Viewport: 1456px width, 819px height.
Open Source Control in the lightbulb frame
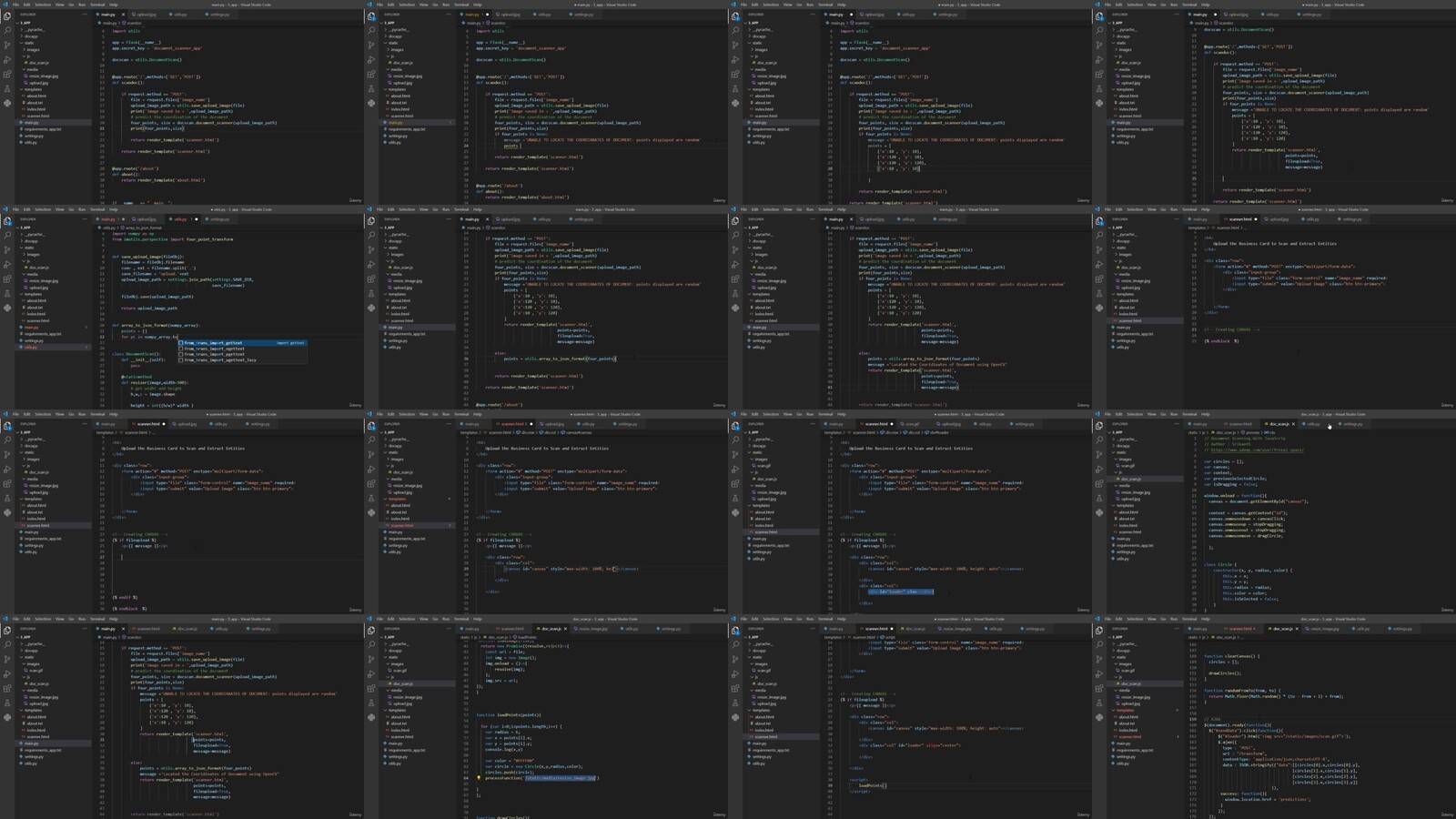[371, 659]
